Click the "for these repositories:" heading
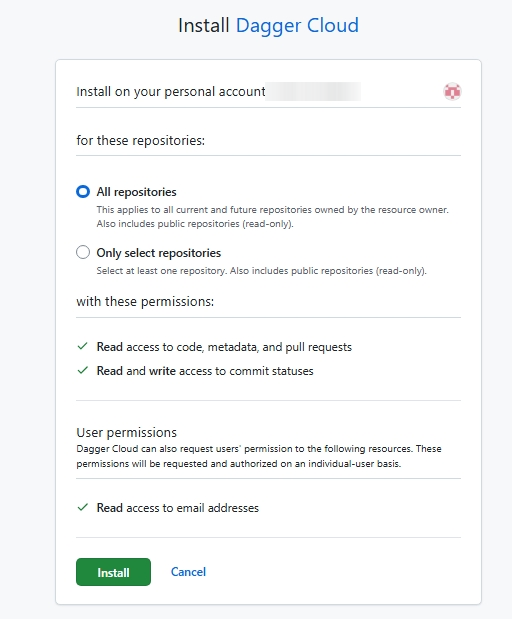512x619 pixels. click(141, 141)
